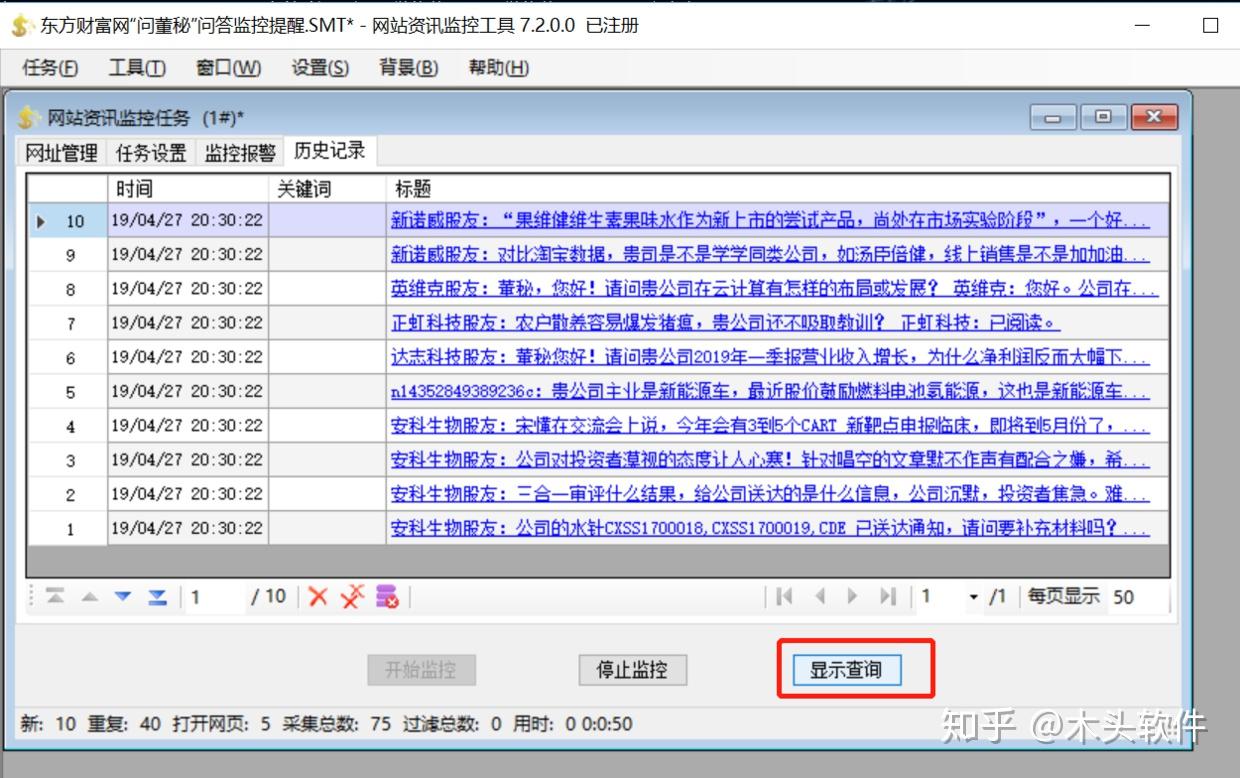Image resolution: width=1240 pixels, height=778 pixels.
Task: Click the blue down-arrow next record icon
Action: pyautogui.click(x=123, y=597)
